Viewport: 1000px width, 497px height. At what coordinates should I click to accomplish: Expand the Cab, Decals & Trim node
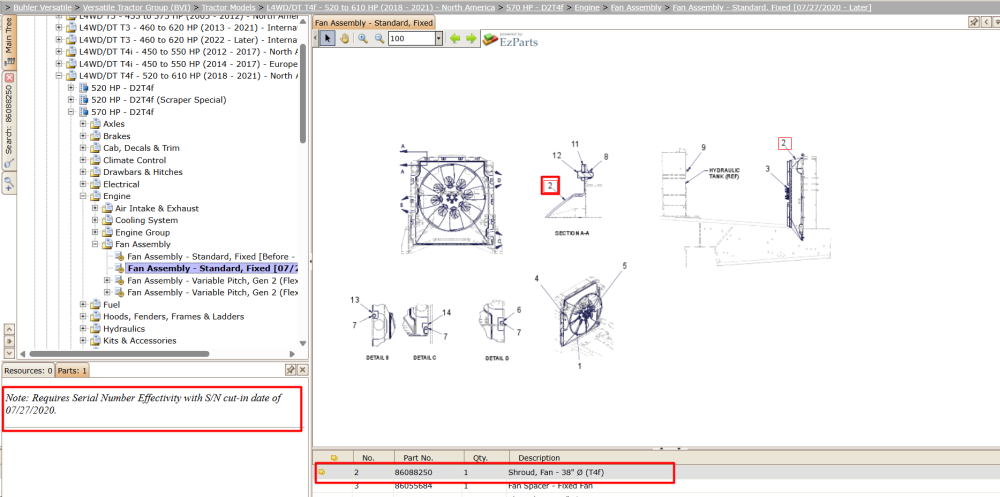click(x=83, y=148)
